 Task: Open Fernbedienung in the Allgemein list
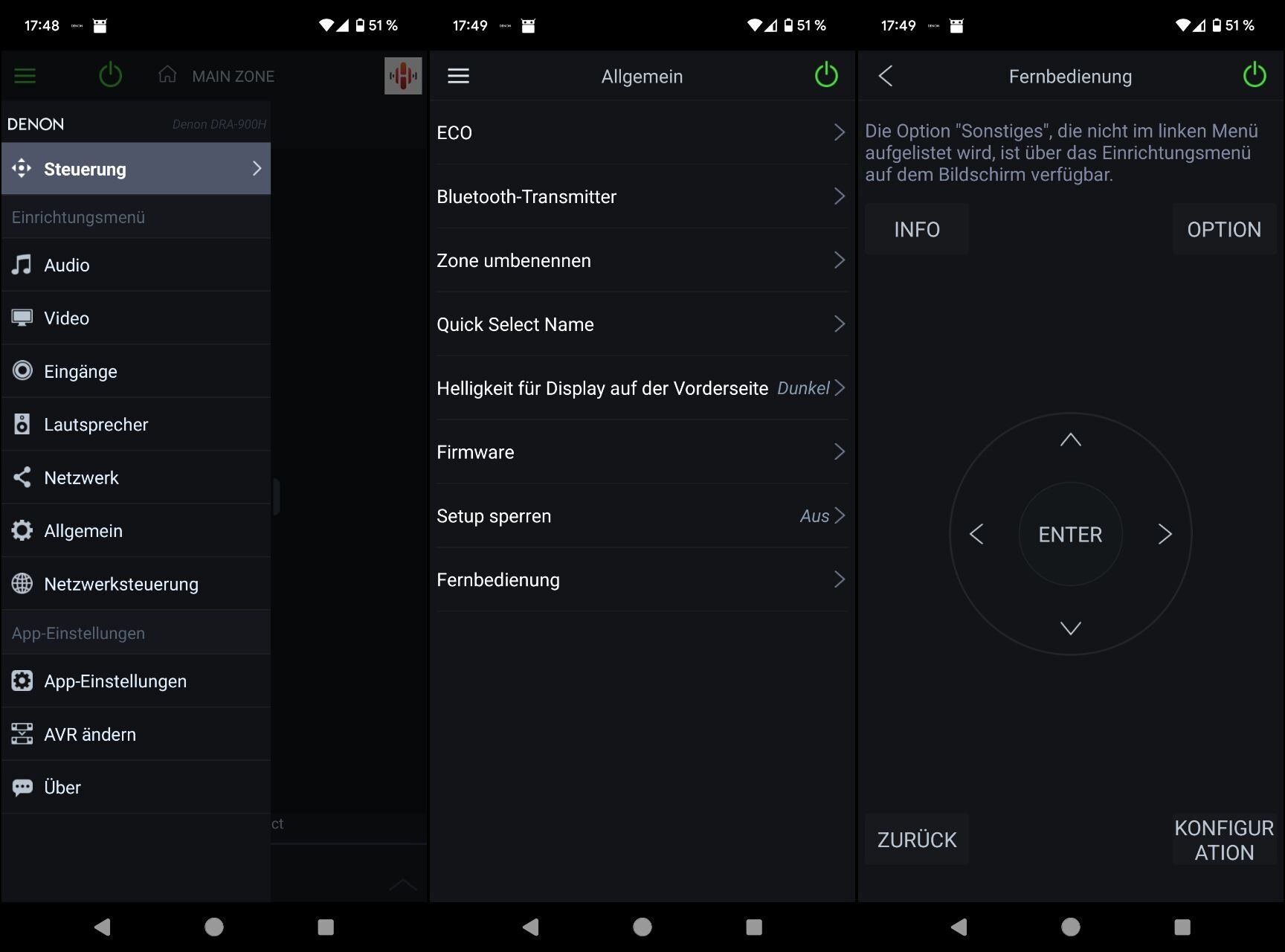(642, 580)
